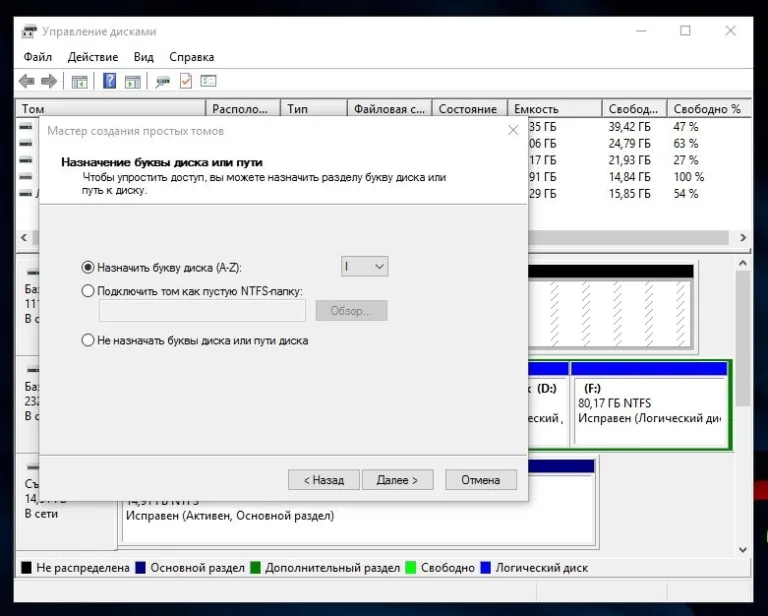This screenshot has height=616, width=768.
Task: Click the '24,79 ГБ' free space cell
Action: 629,143
